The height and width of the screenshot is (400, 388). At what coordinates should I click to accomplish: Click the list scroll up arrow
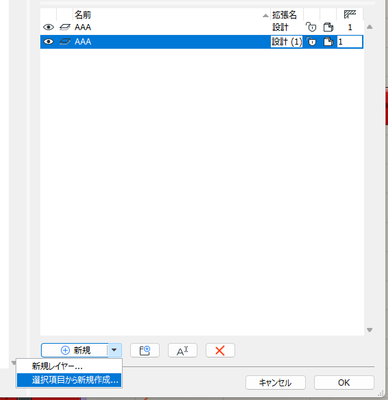click(370, 27)
